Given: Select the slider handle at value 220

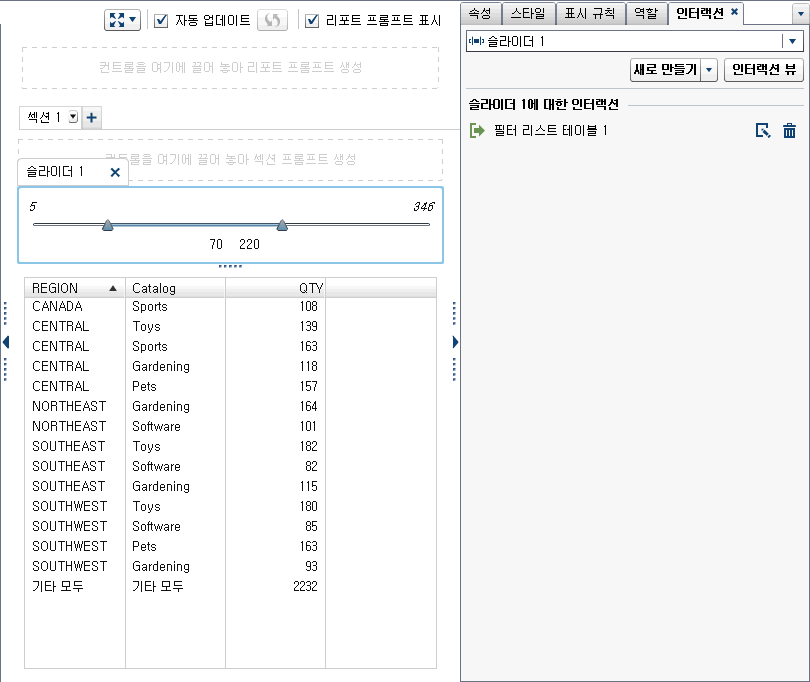Looking at the screenshot, I should [x=282, y=226].
